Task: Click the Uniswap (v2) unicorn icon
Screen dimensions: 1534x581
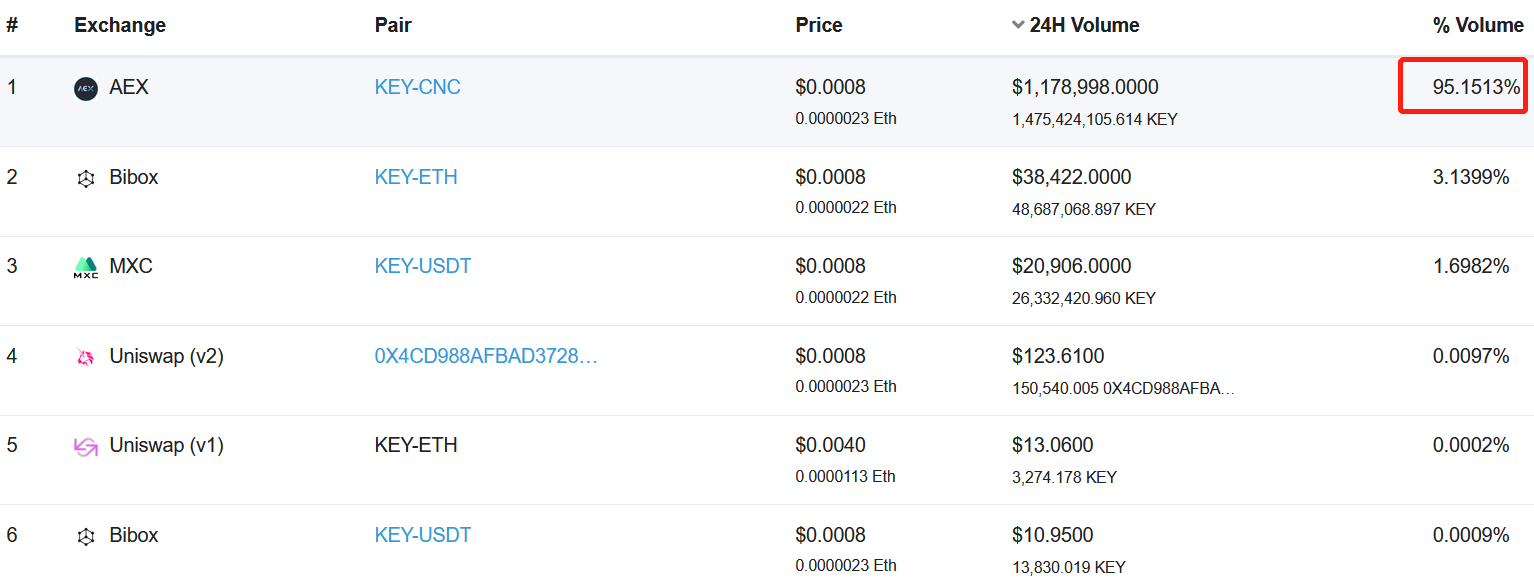Action: click(86, 357)
